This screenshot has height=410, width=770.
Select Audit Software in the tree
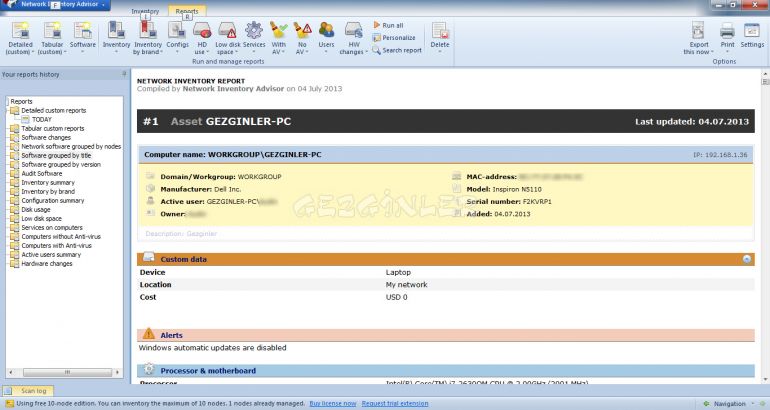pos(42,173)
